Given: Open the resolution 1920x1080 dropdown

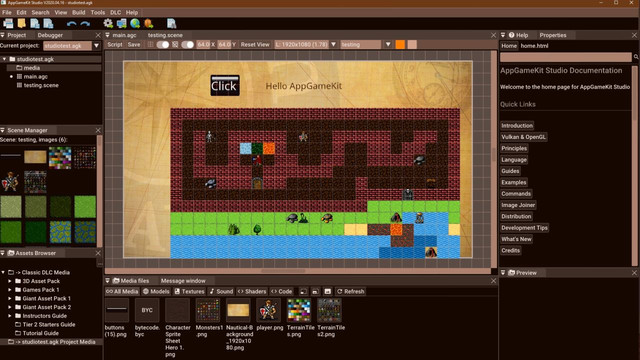Looking at the screenshot, I should (x=333, y=44).
